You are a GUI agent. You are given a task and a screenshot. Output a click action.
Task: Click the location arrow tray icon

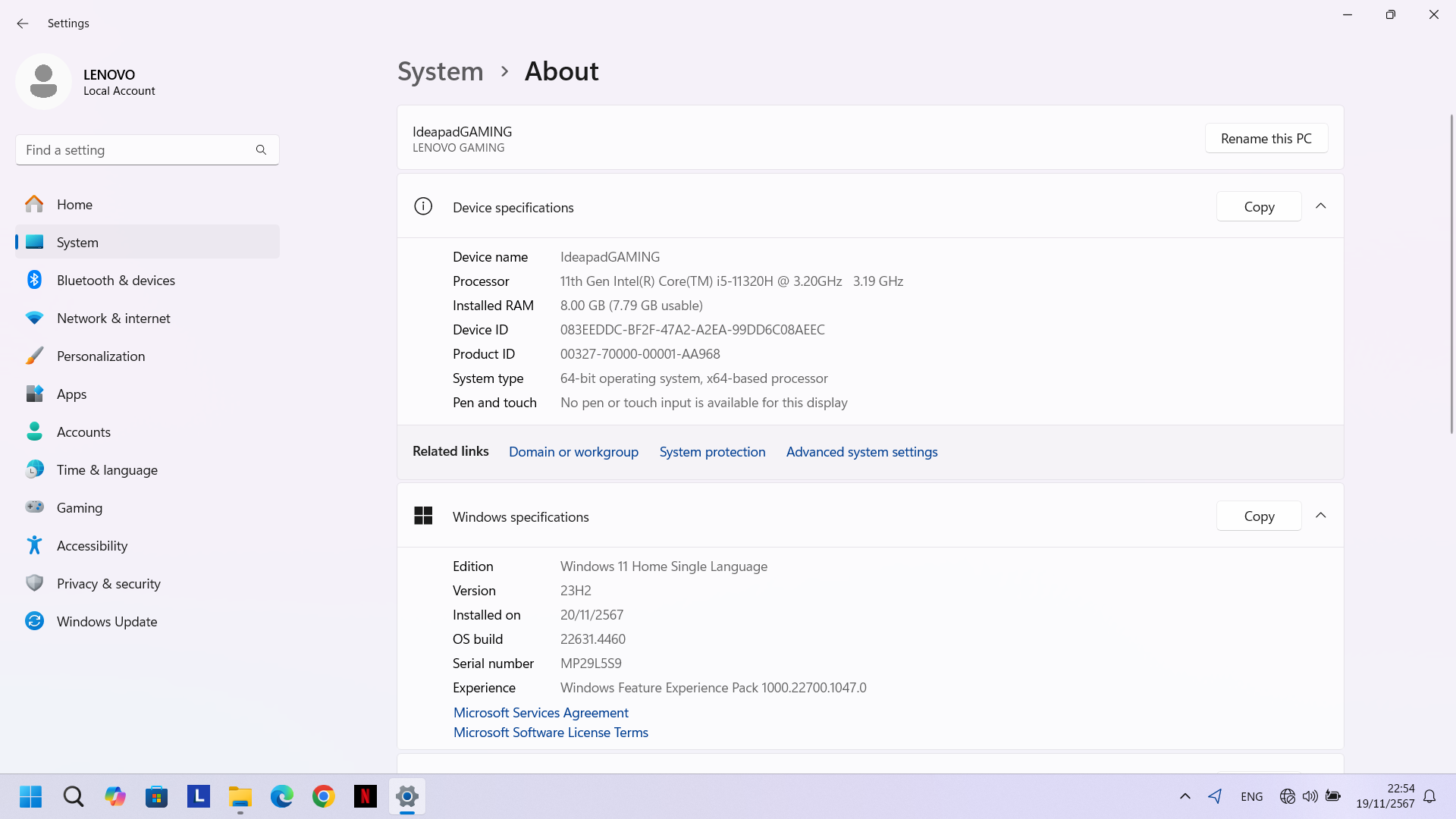tap(1215, 796)
